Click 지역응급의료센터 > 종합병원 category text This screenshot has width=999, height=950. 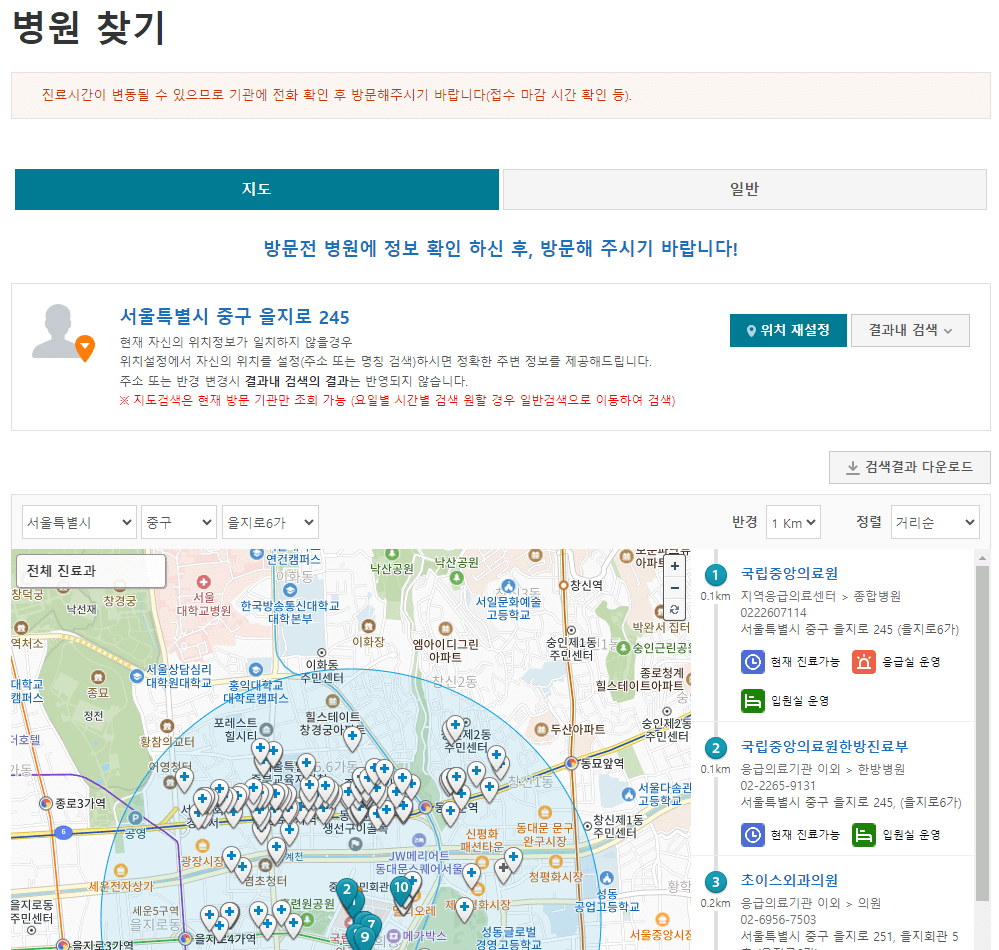click(x=821, y=596)
